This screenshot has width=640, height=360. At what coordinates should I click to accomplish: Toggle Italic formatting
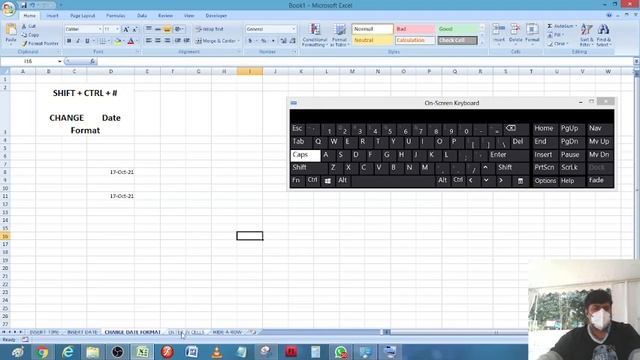[78, 41]
